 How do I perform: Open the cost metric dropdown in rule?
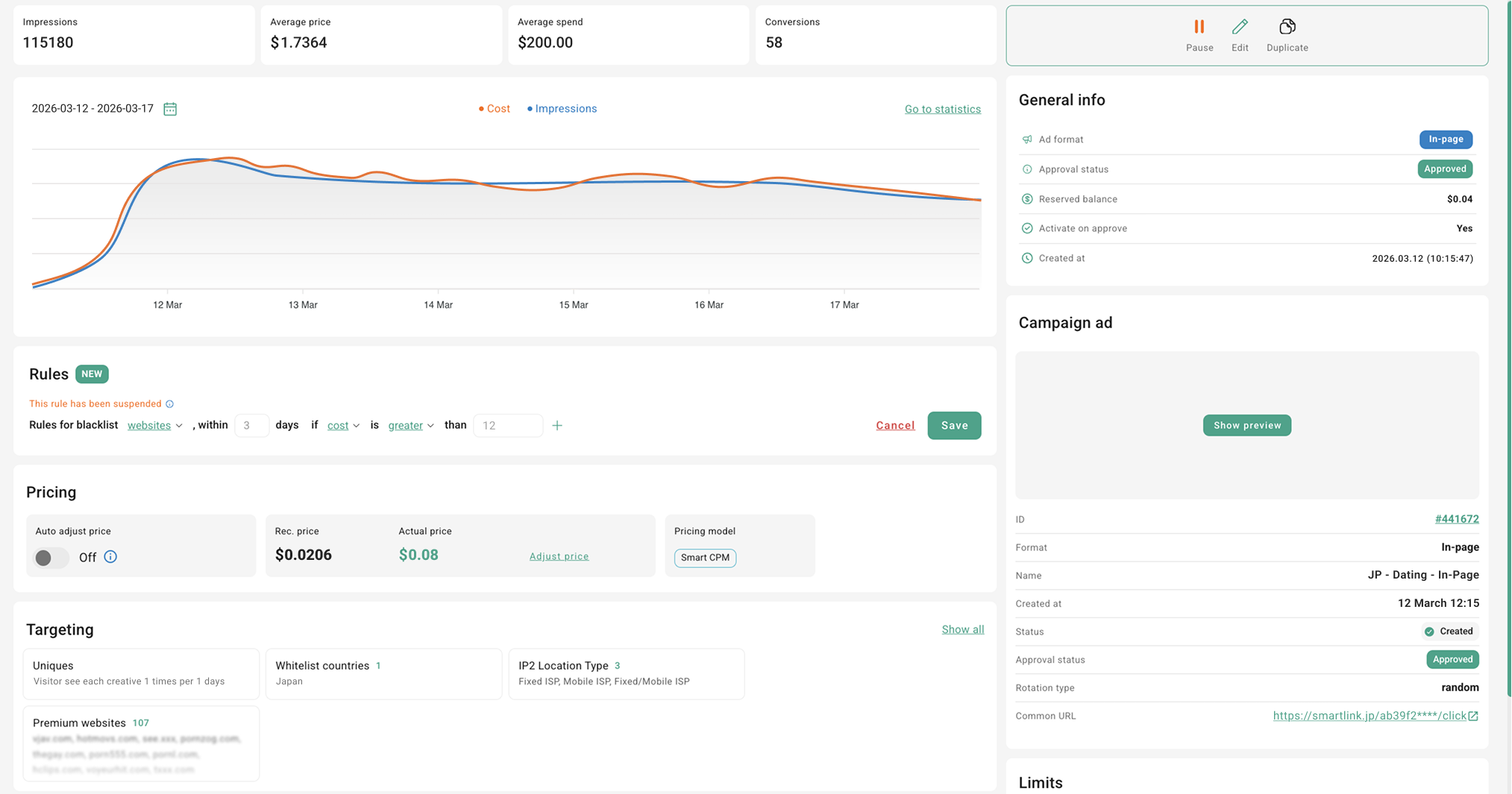pyautogui.click(x=344, y=426)
